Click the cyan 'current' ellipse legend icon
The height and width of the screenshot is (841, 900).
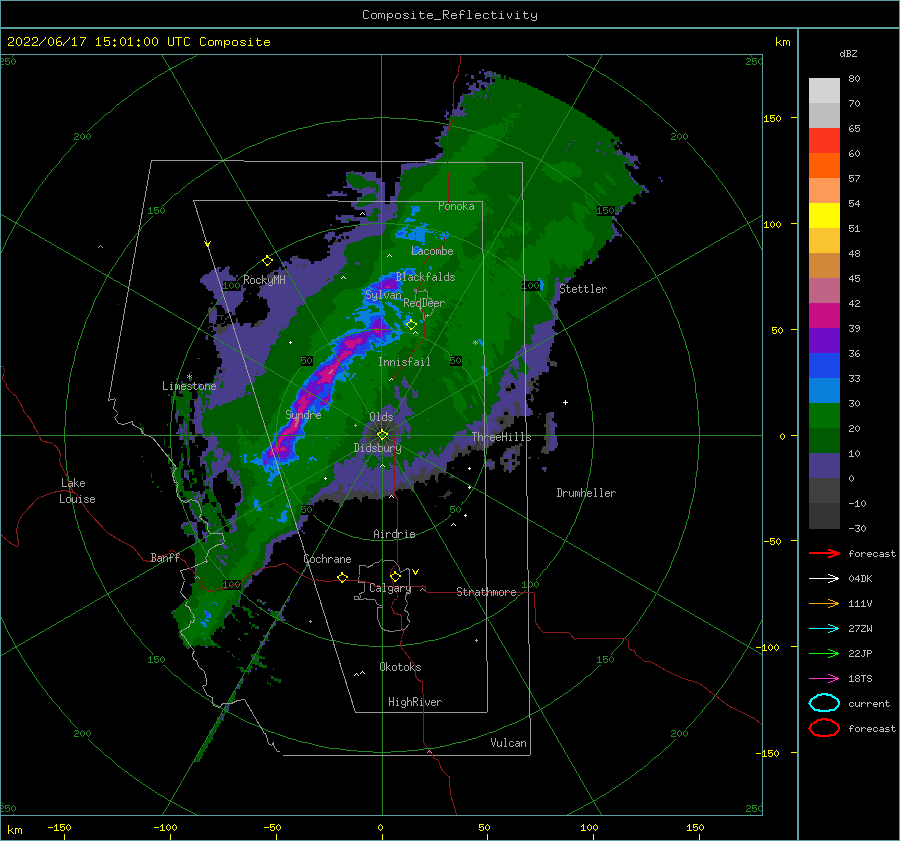824,703
